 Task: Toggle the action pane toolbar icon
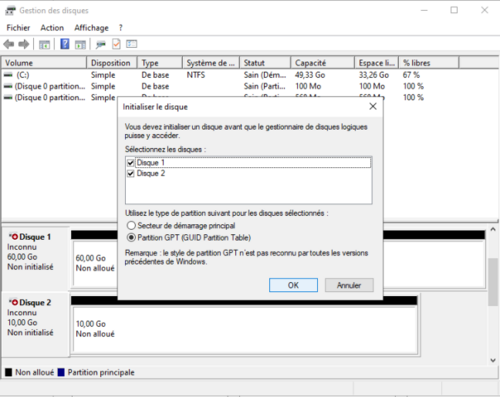click(x=80, y=44)
